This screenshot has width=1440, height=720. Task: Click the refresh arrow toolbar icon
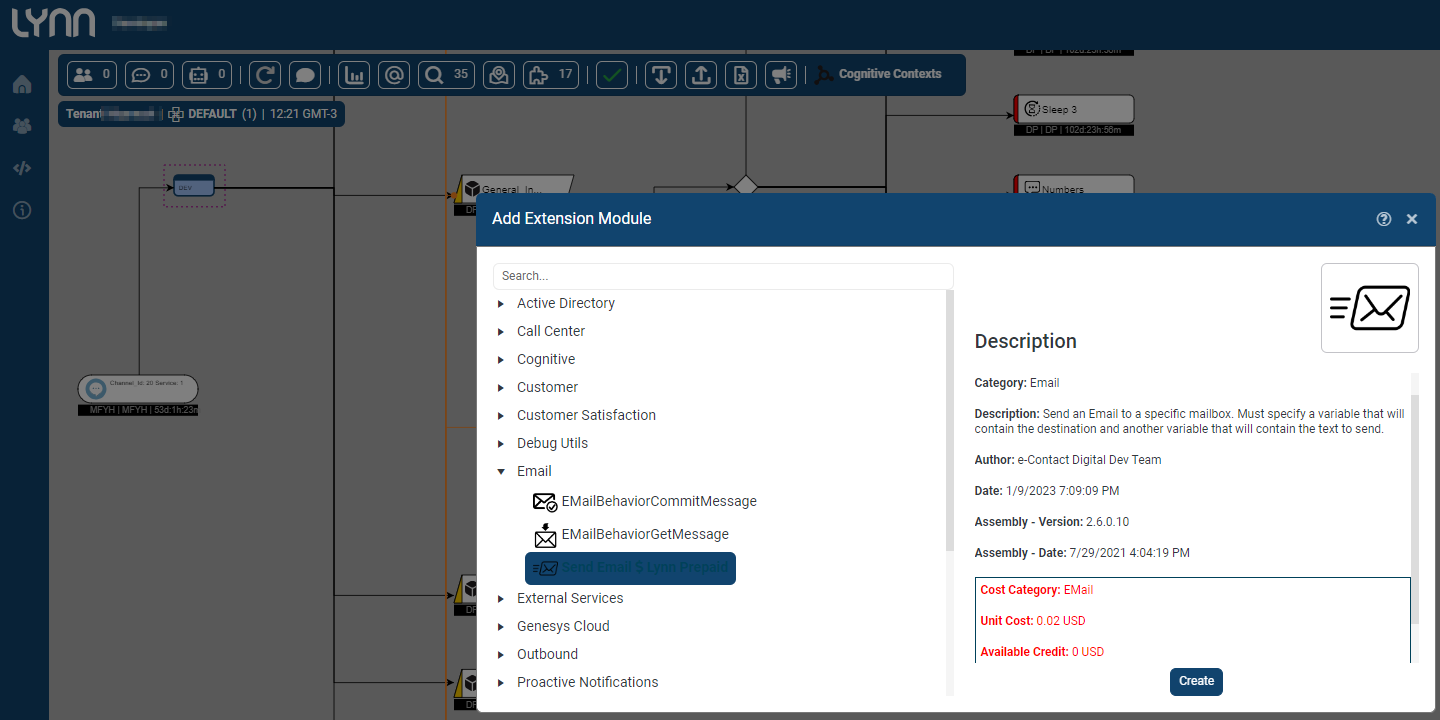tap(265, 75)
